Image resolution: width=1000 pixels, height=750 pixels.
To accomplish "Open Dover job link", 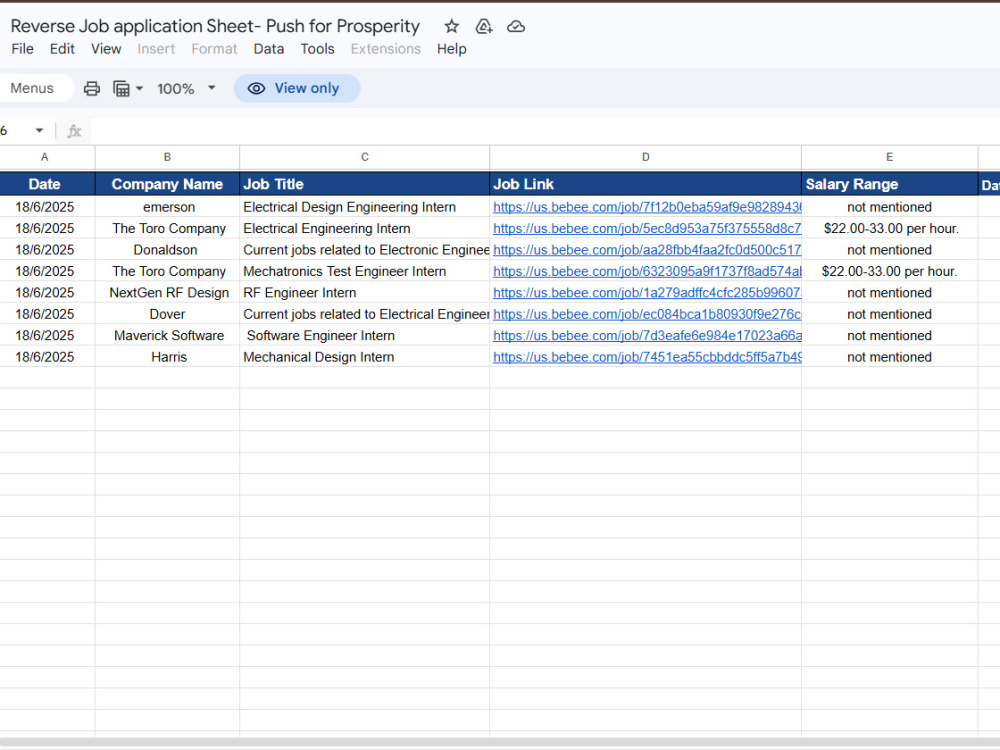I will tap(647, 314).
